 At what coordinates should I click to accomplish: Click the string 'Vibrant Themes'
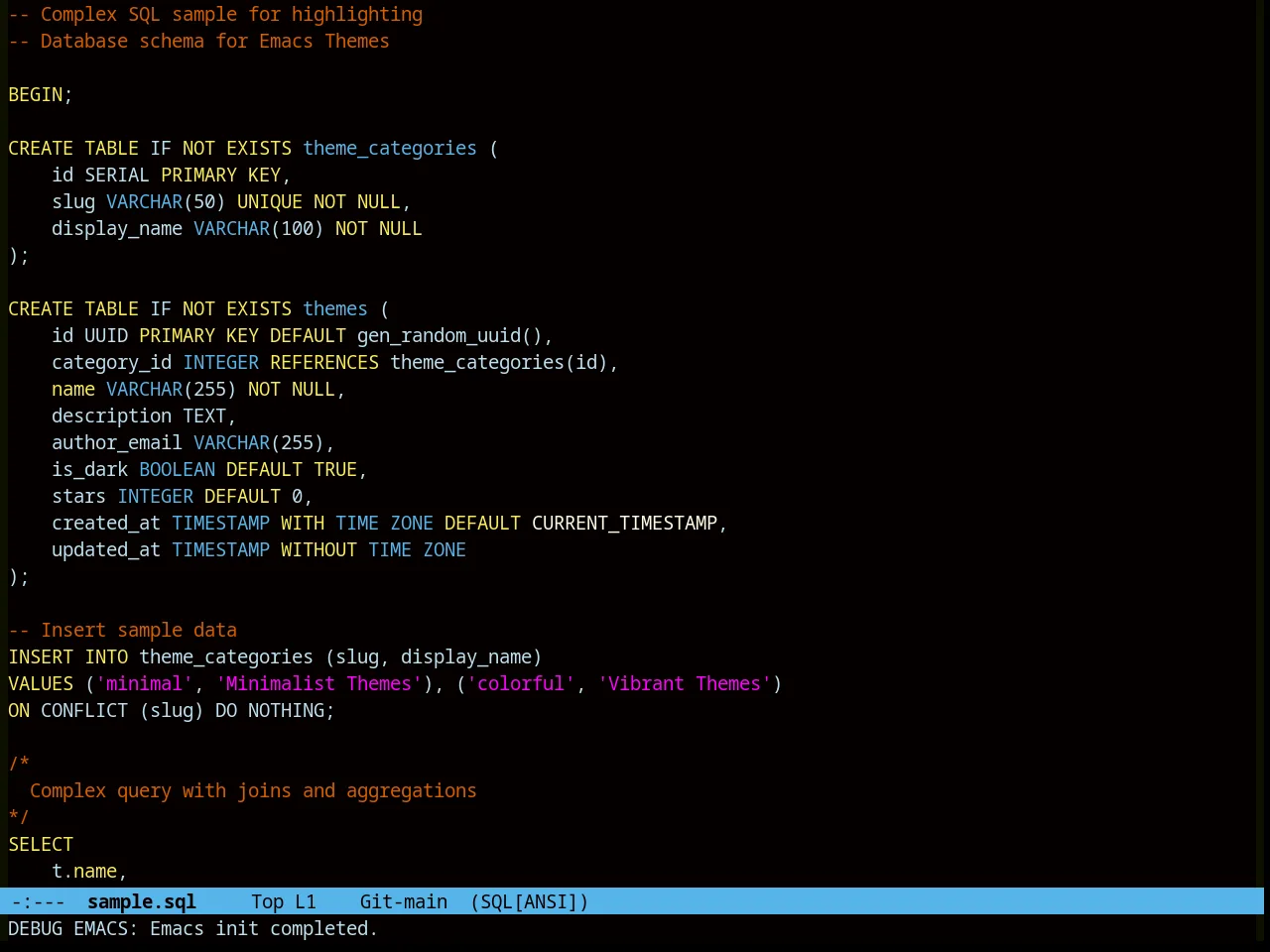coord(685,683)
